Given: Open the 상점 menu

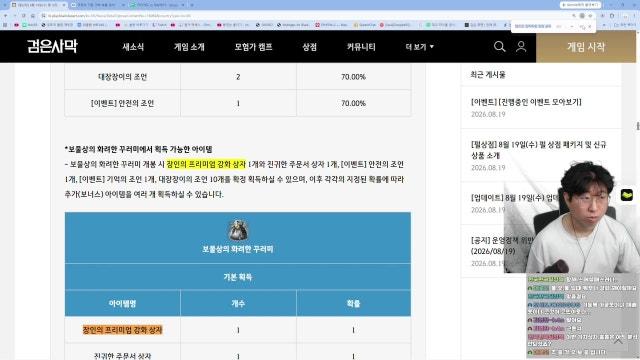Looking at the screenshot, I should (x=309, y=47).
